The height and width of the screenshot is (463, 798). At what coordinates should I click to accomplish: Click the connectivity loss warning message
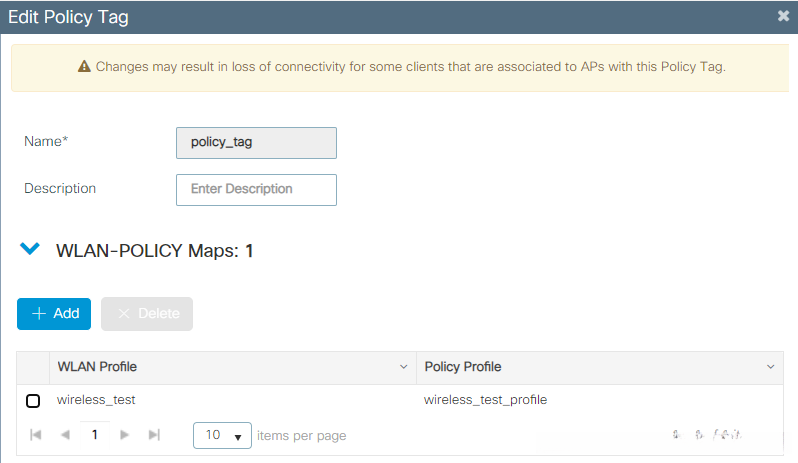point(410,67)
